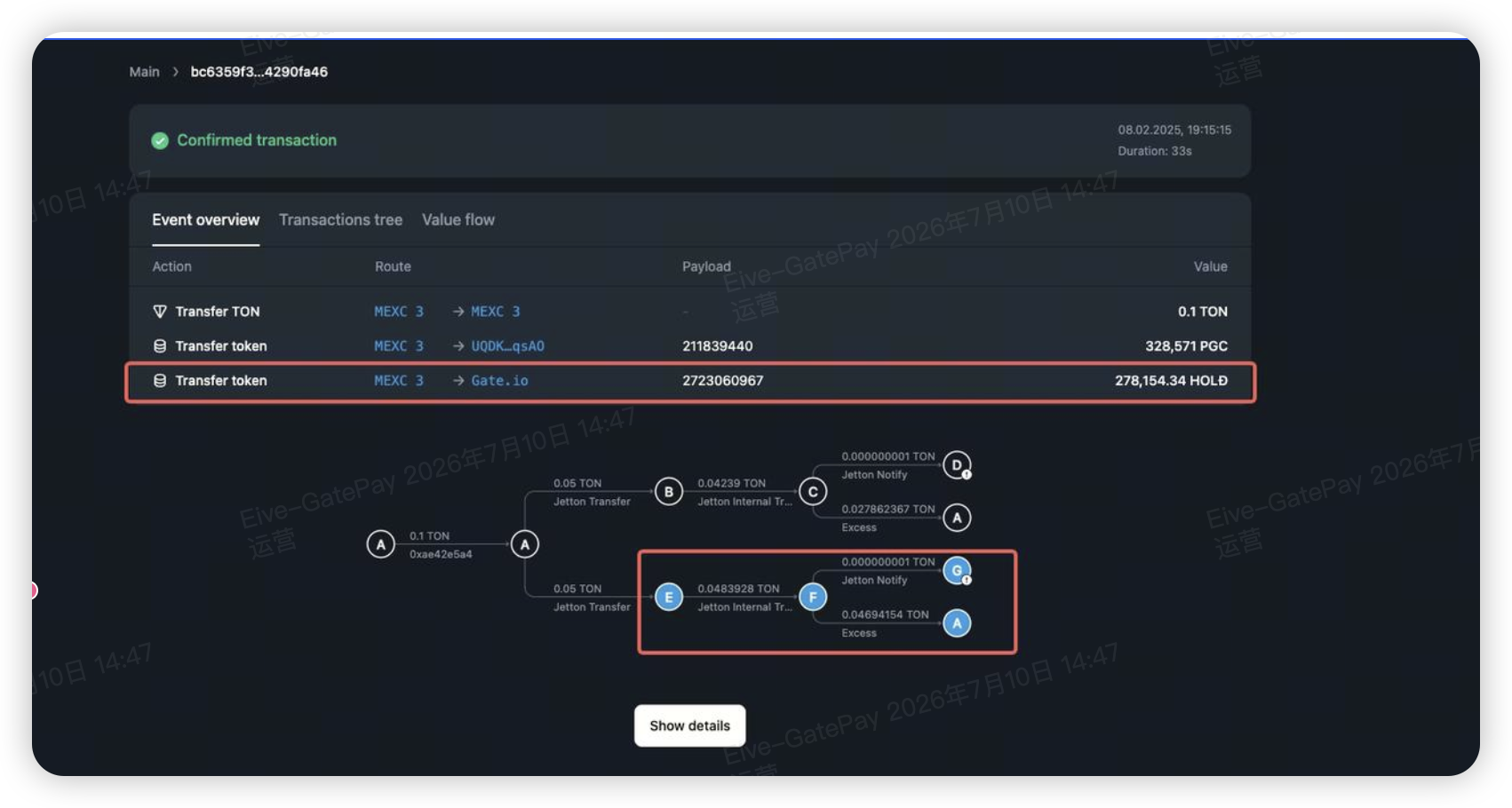Select node C in the transaction graph
Viewport: 1512px width, 808px height.
[813, 492]
